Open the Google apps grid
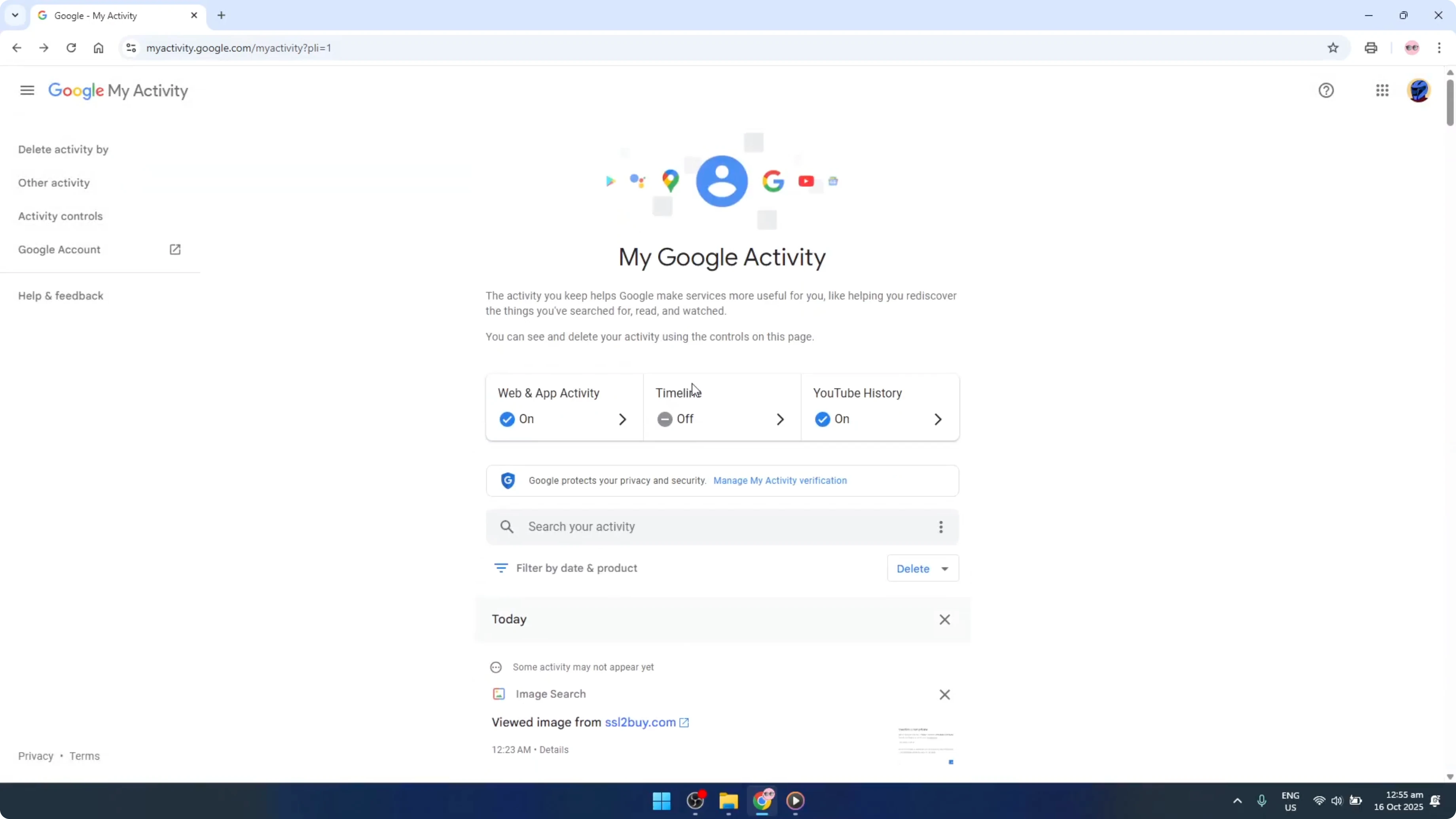 (1381, 91)
